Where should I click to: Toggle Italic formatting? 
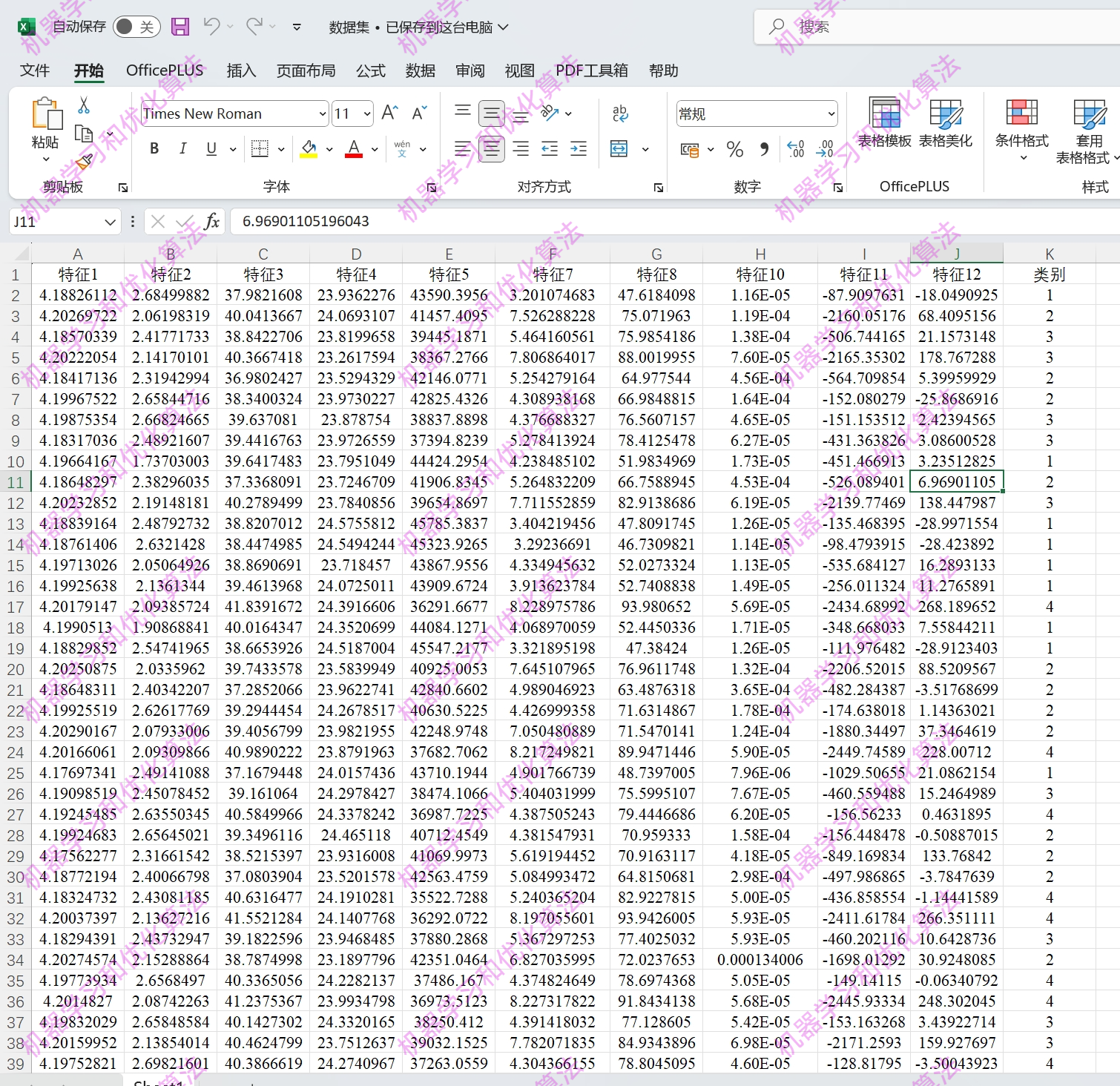point(182,148)
